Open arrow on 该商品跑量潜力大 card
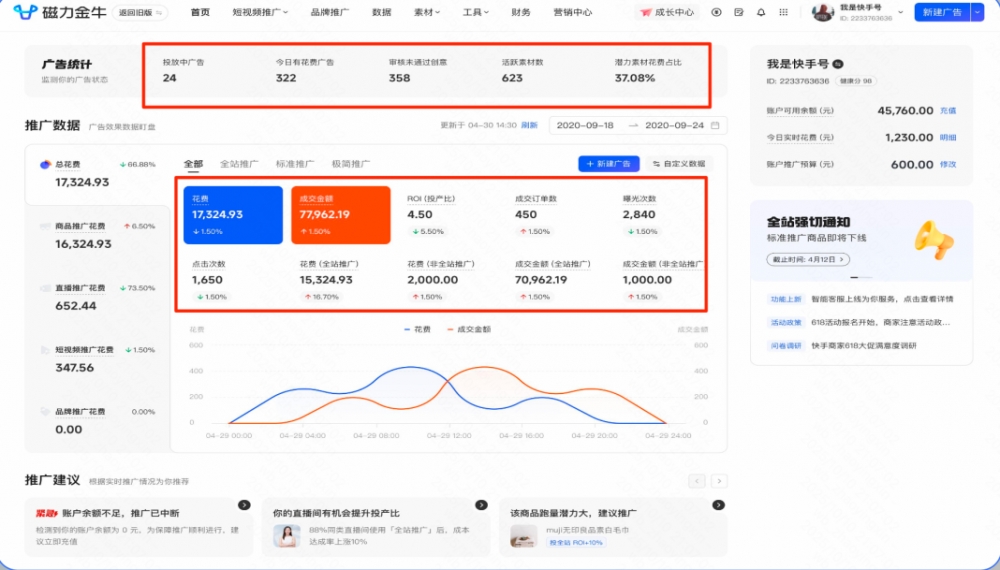This screenshot has width=1000, height=570. pos(719,505)
